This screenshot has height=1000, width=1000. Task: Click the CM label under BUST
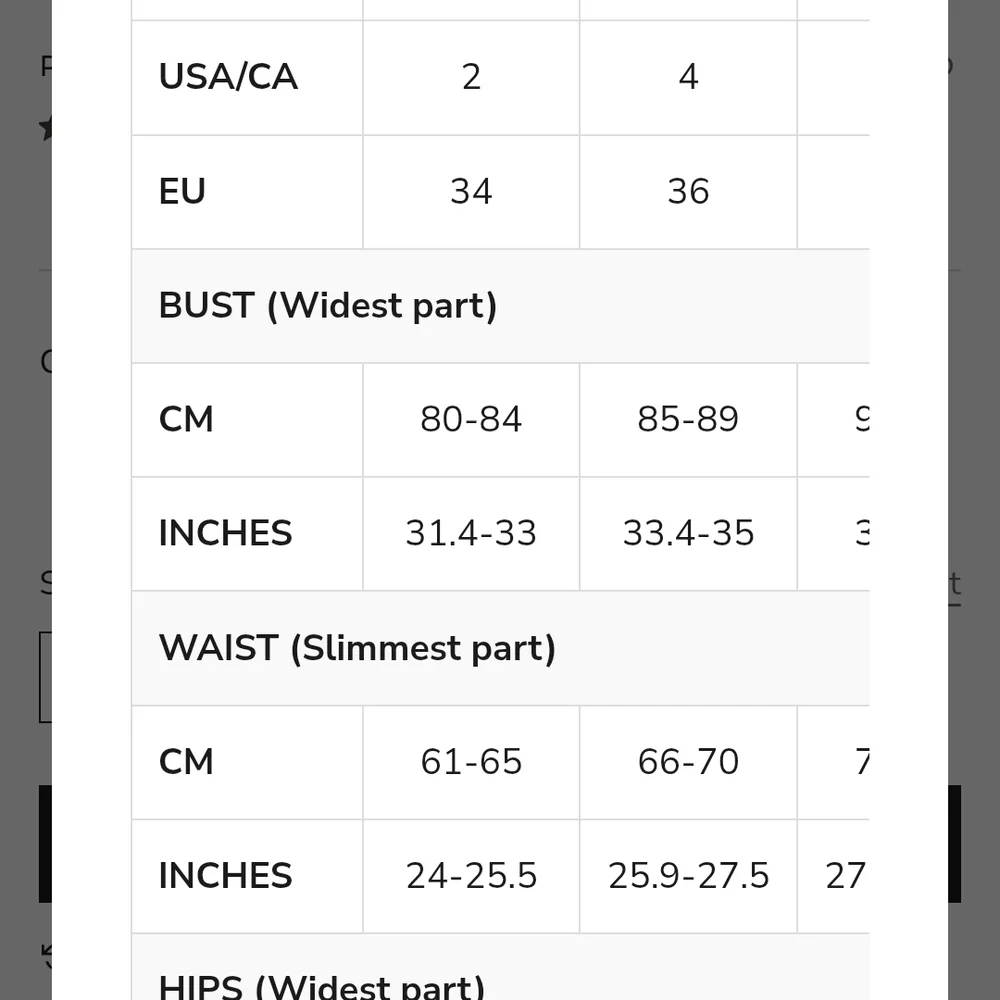tap(186, 419)
